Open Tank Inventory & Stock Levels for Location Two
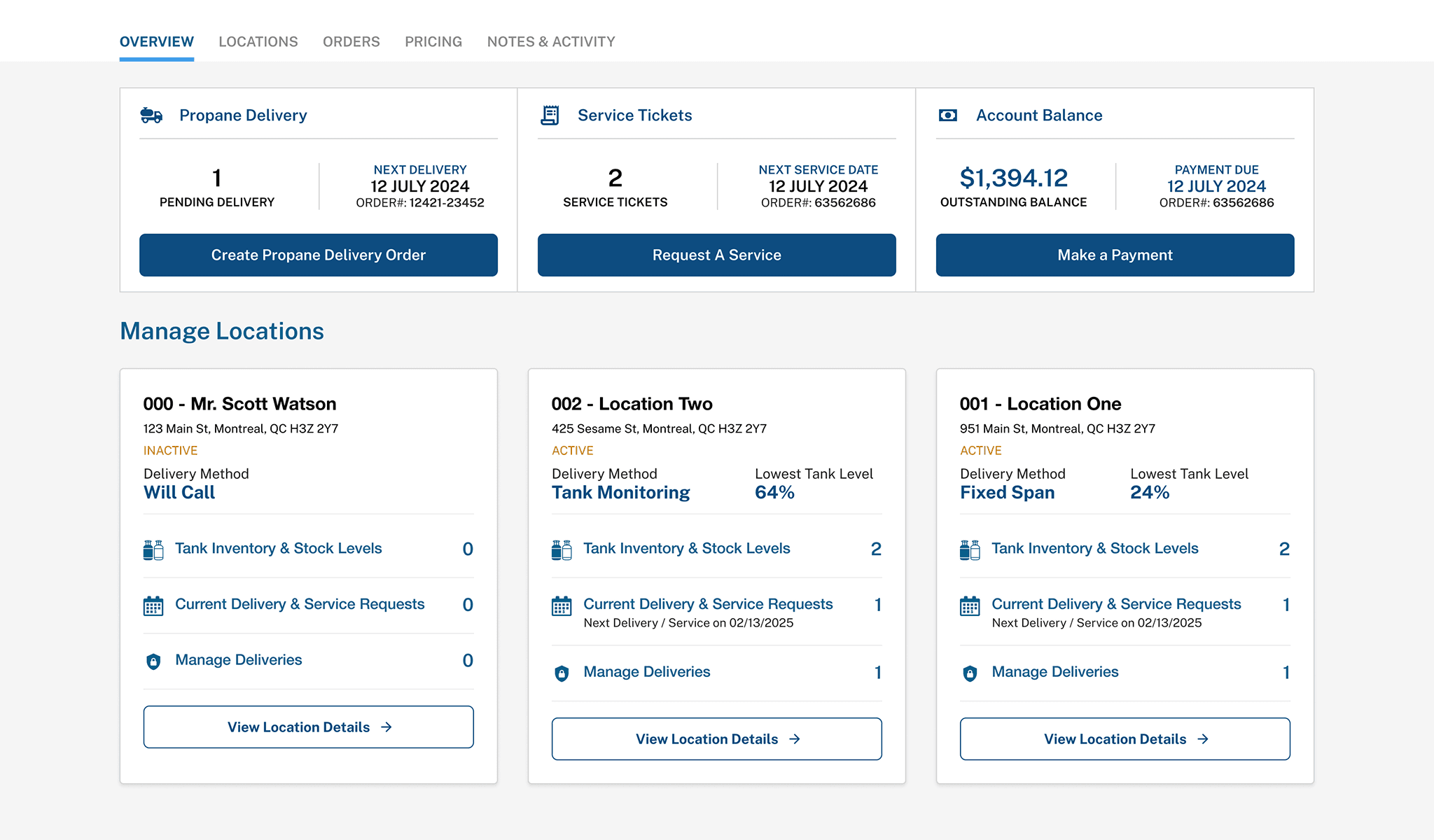This screenshot has width=1434, height=840. coord(686,549)
